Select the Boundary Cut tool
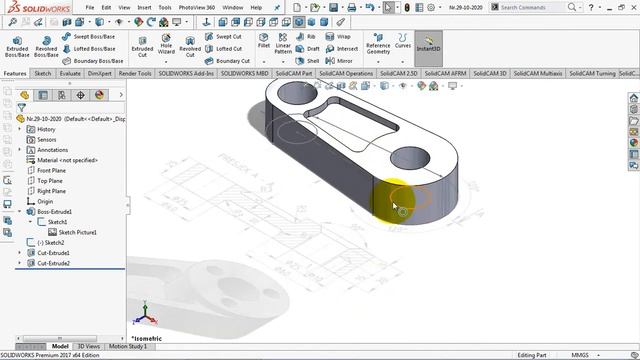This screenshot has width=640, height=360. coord(227,61)
